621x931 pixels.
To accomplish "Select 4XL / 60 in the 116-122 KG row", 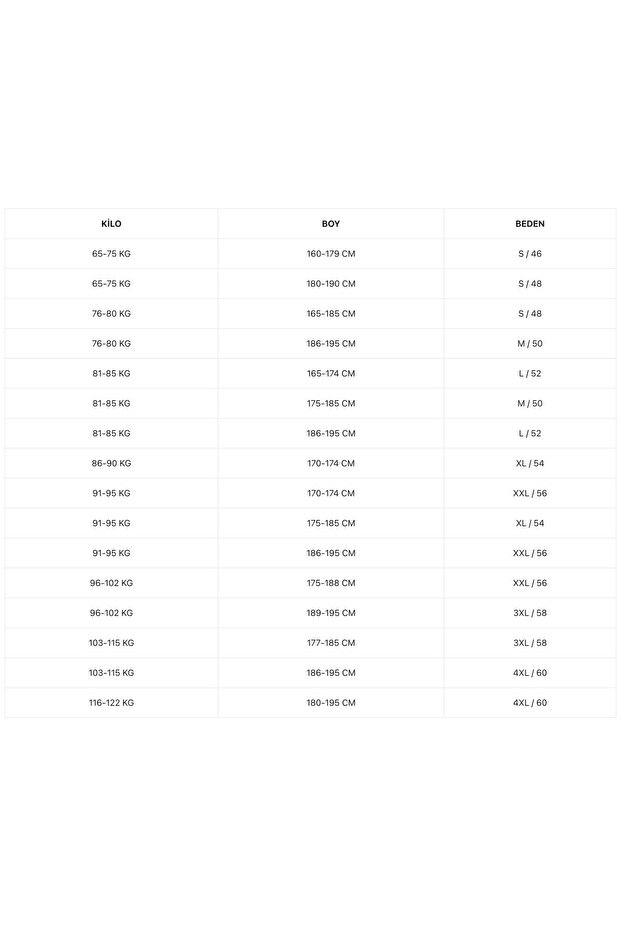I will pyautogui.click(x=529, y=703).
